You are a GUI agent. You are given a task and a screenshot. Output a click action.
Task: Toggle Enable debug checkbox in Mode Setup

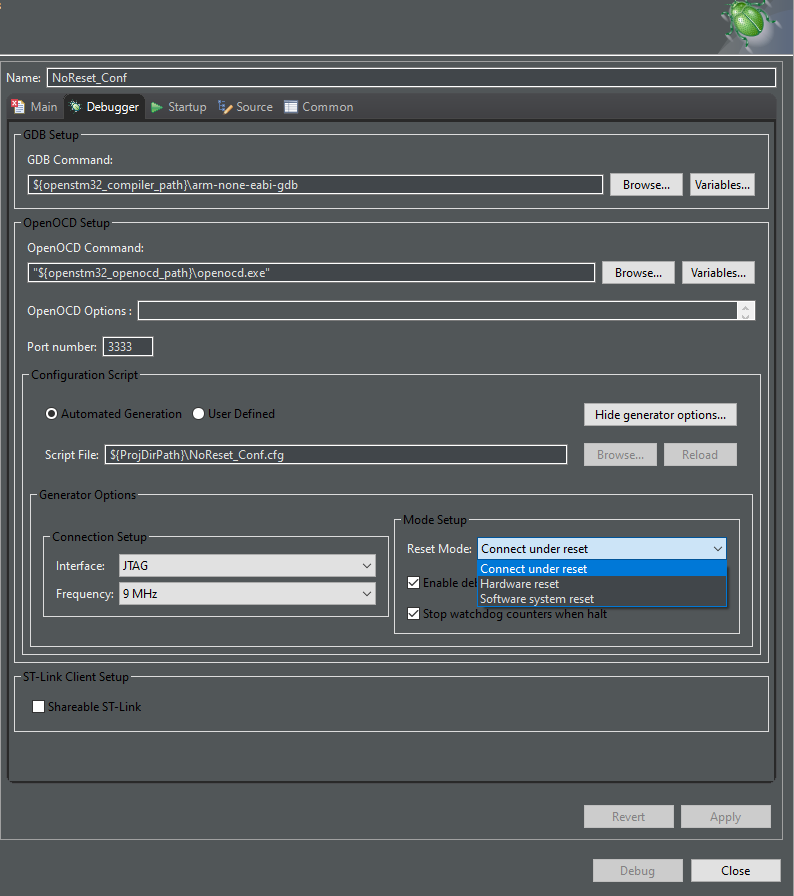coord(414,583)
